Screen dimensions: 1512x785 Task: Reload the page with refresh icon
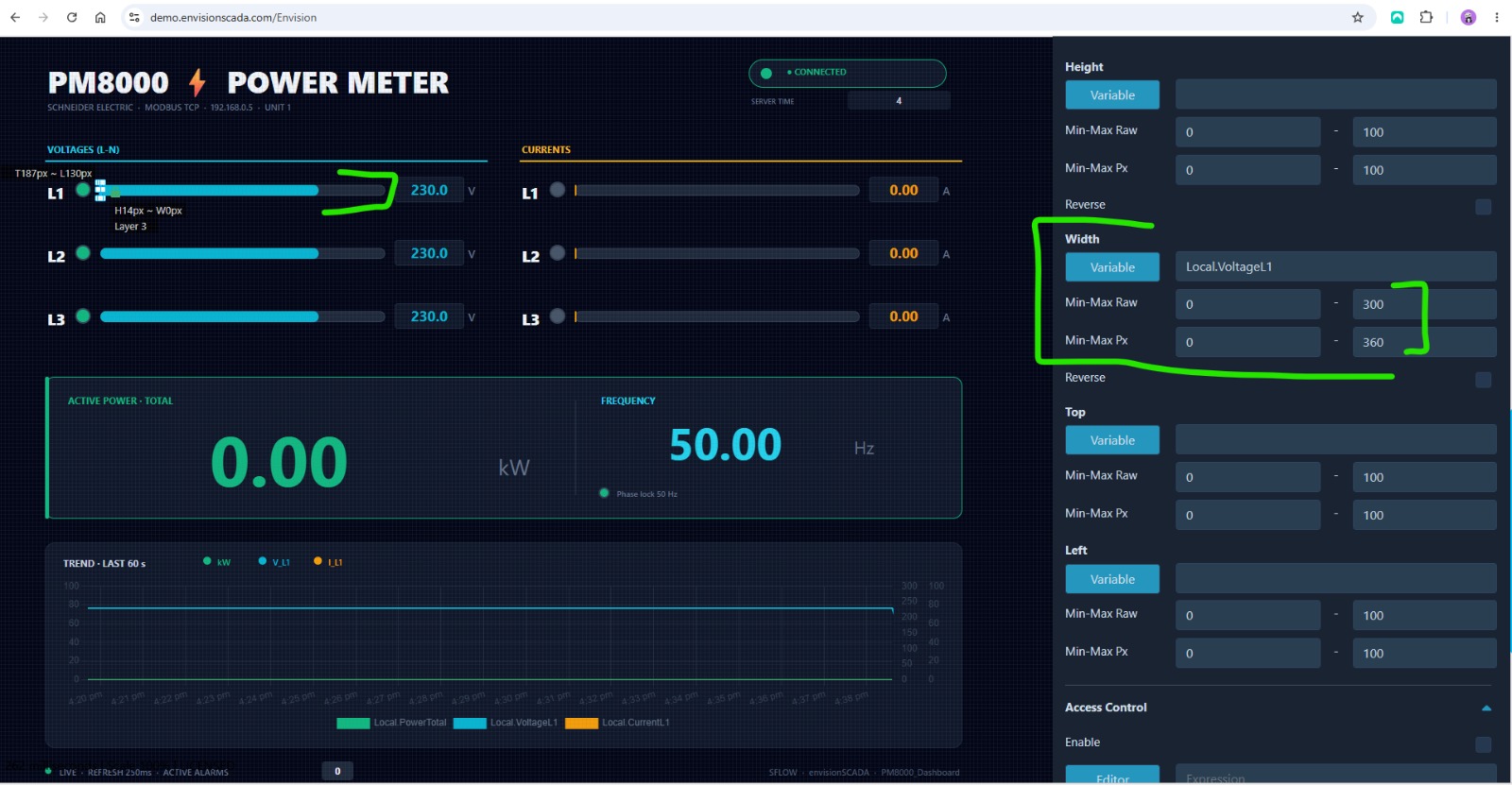click(x=72, y=17)
